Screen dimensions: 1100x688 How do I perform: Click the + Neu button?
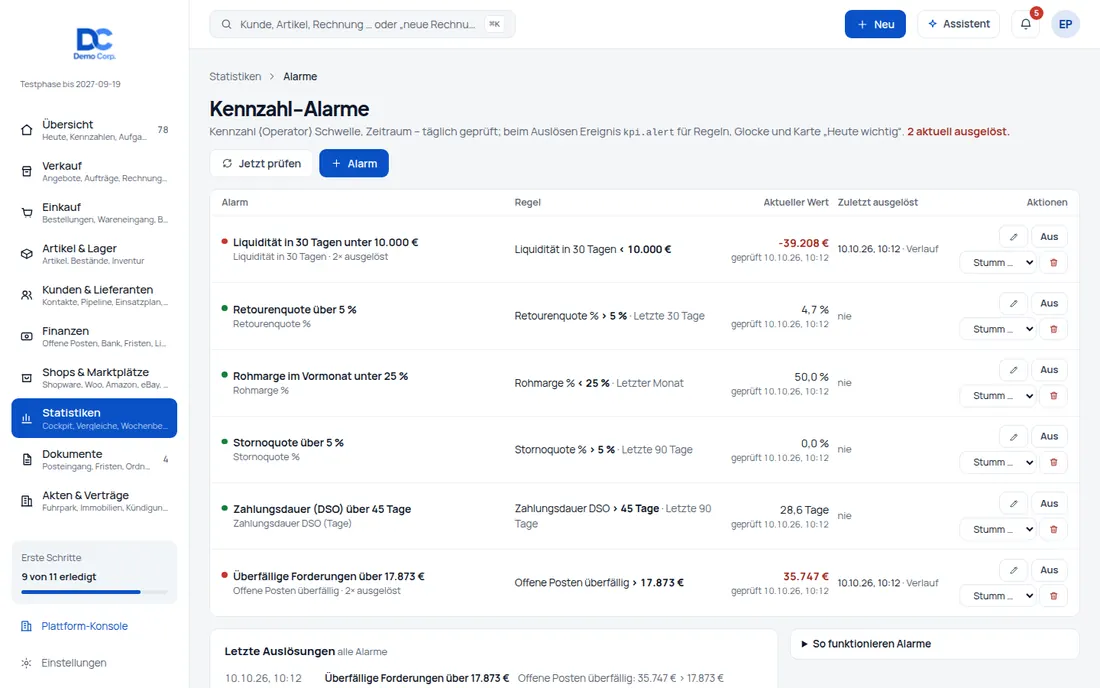click(x=875, y=24)
